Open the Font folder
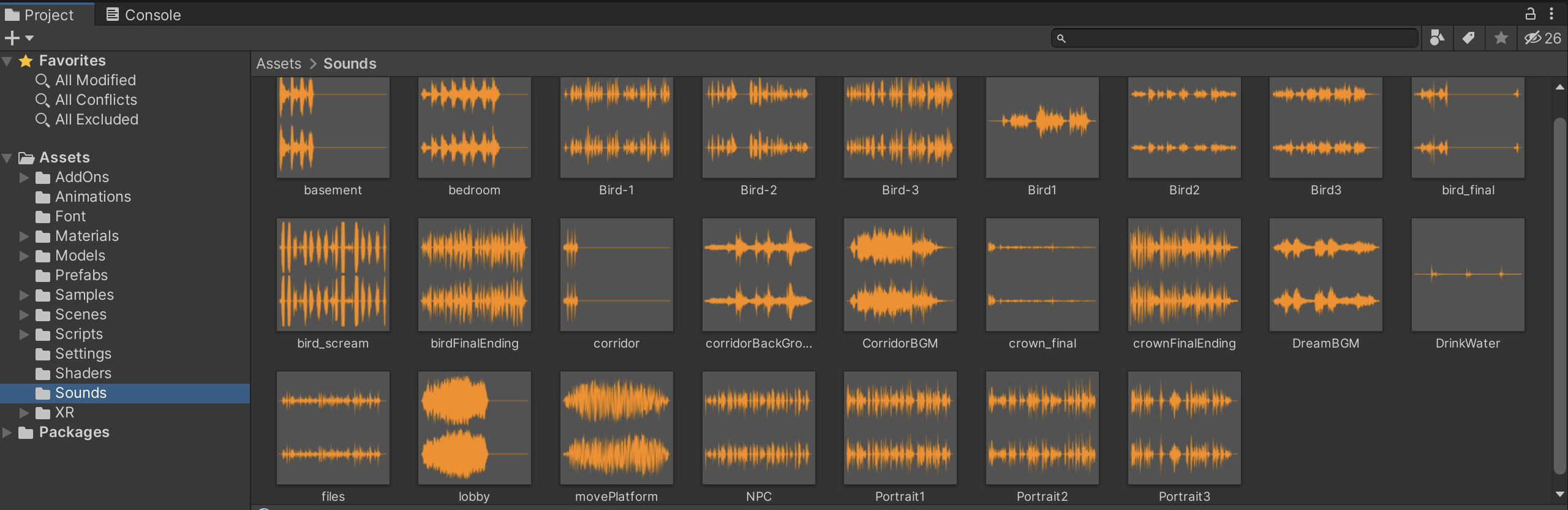1568x510 pixels. pyautogui.click(x=61, y=216)
